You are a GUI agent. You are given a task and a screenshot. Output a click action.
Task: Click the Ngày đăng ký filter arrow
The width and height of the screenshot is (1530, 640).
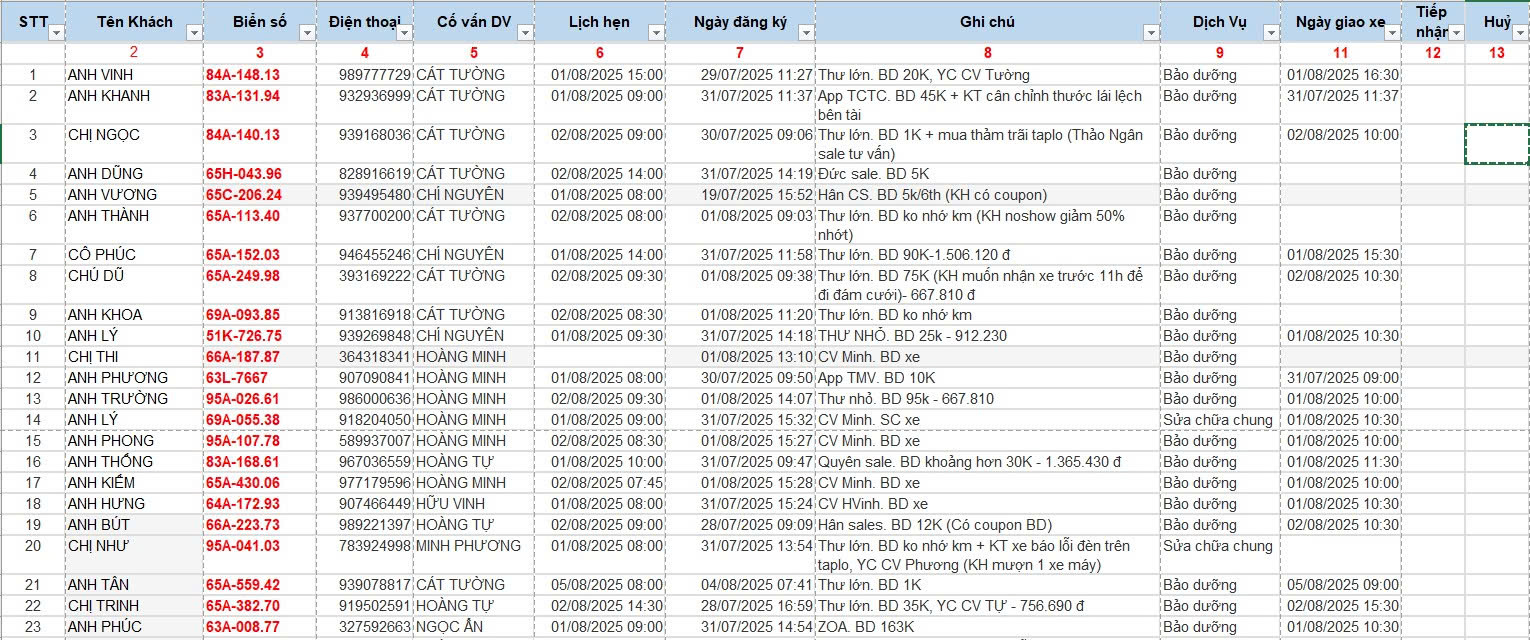point(805,33)
